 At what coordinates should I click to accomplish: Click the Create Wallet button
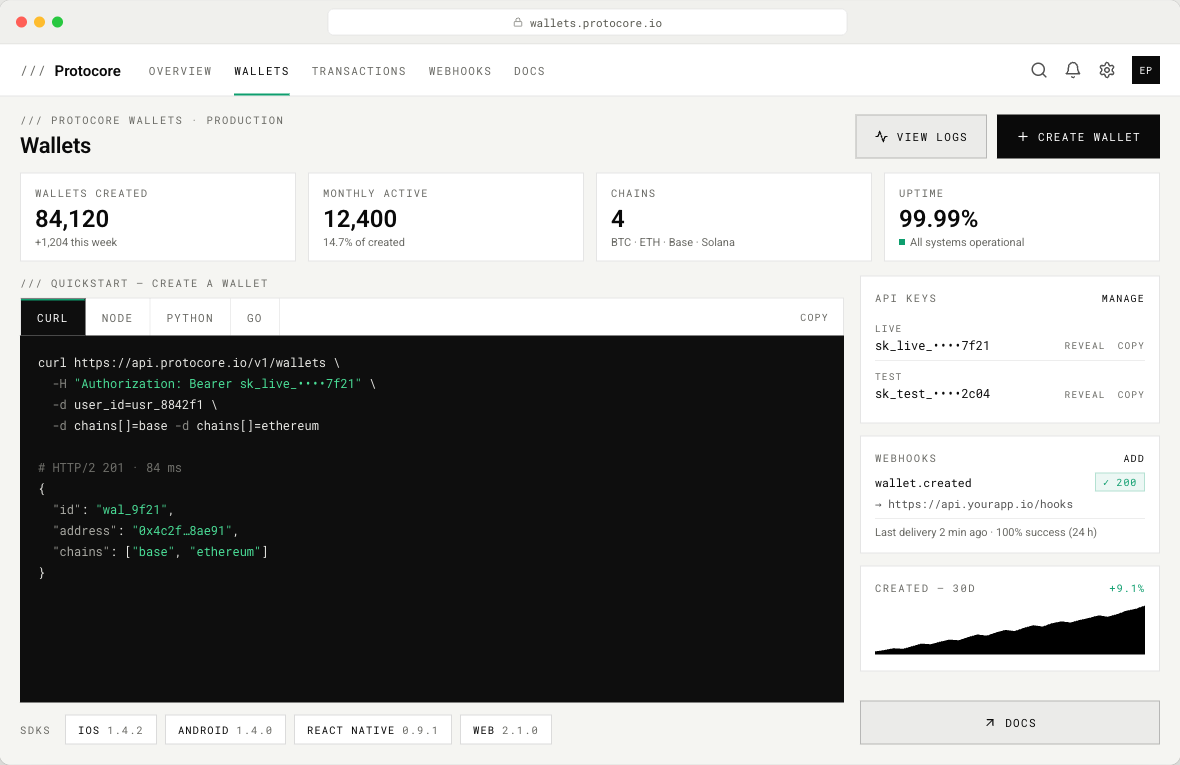(x=1078, y=137)
